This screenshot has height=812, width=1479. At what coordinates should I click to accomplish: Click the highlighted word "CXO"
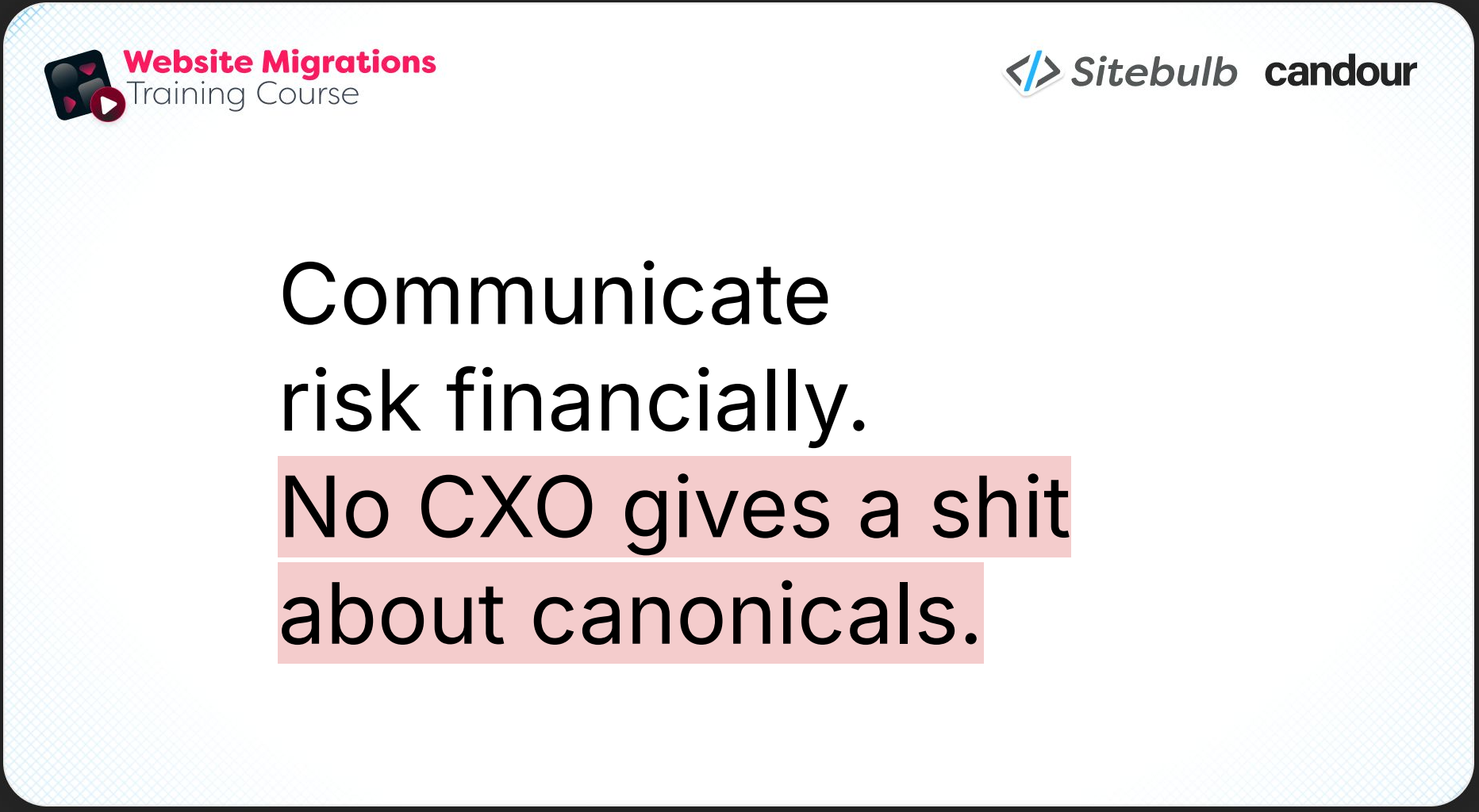tap(506, 507)
